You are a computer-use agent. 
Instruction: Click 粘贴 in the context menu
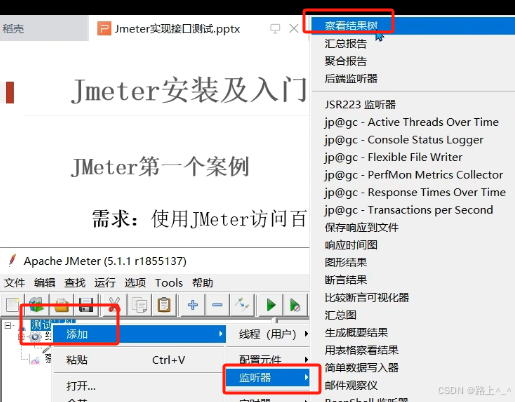click(140, 360)
